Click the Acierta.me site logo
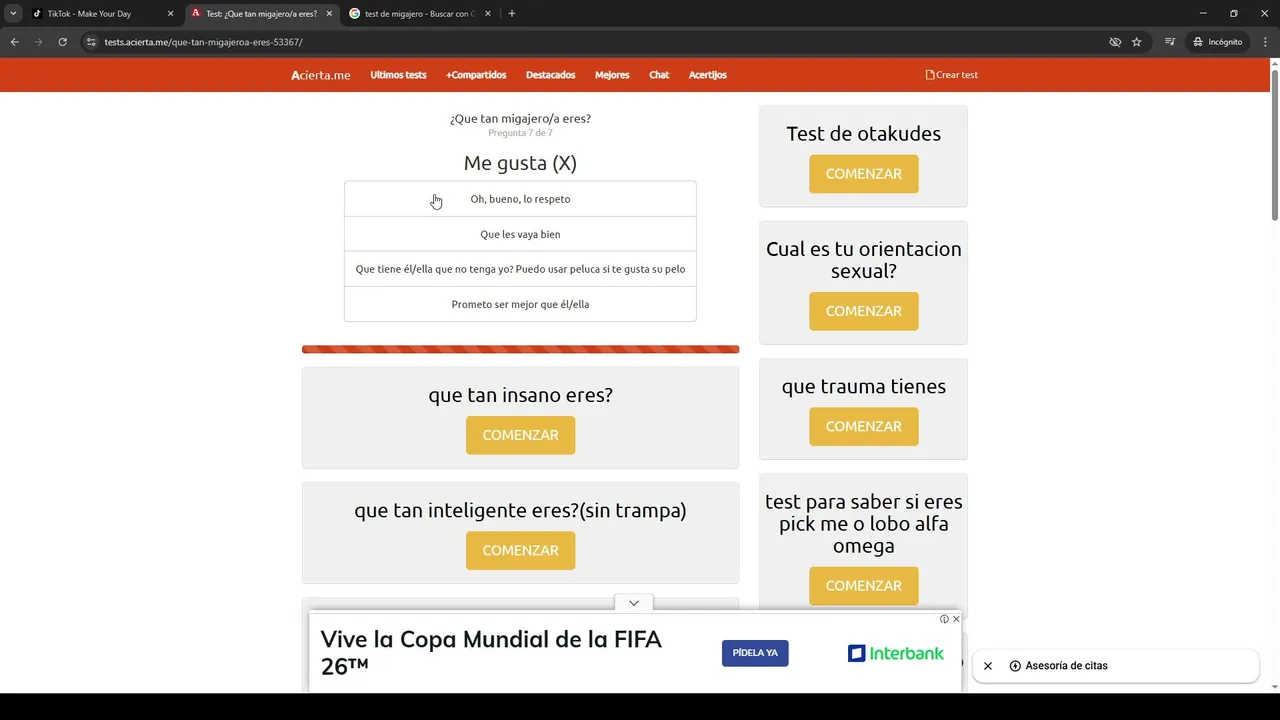The width and height of the screenshot is (1280, 720). 321,75
